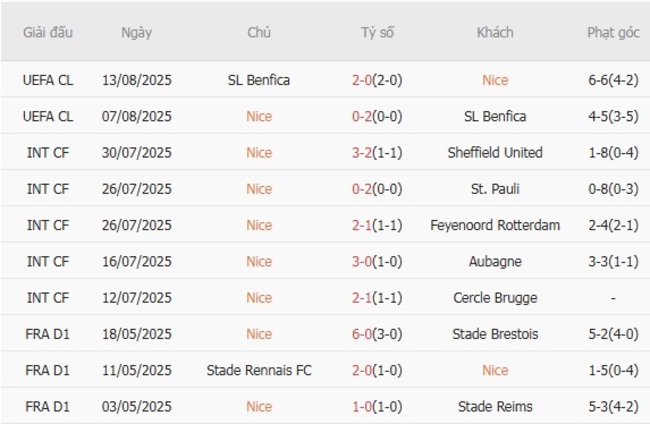650x424 pixels.
Task: Click the Ngày column header
Action: tap(137, 32)
